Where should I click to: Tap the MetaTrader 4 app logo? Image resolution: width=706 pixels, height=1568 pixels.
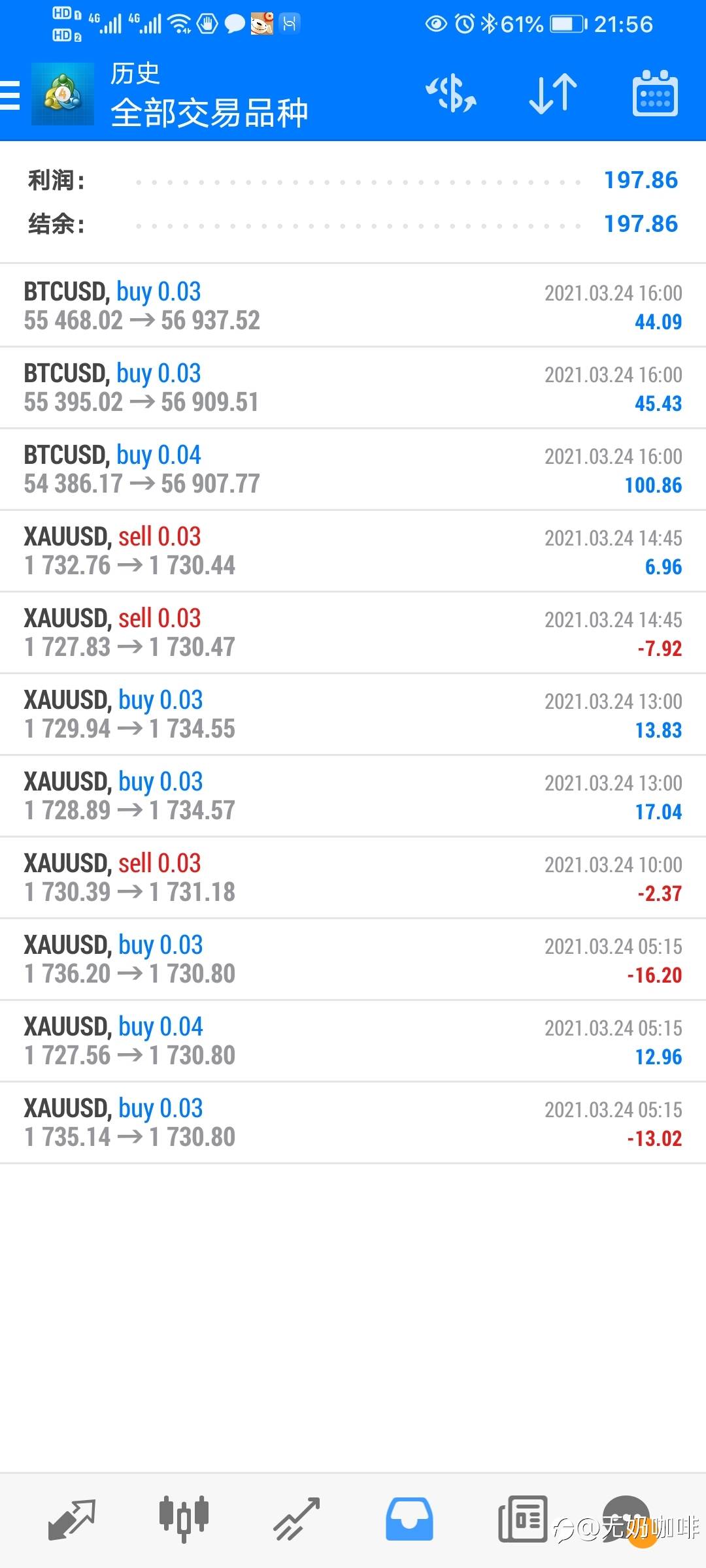[63, 94]
